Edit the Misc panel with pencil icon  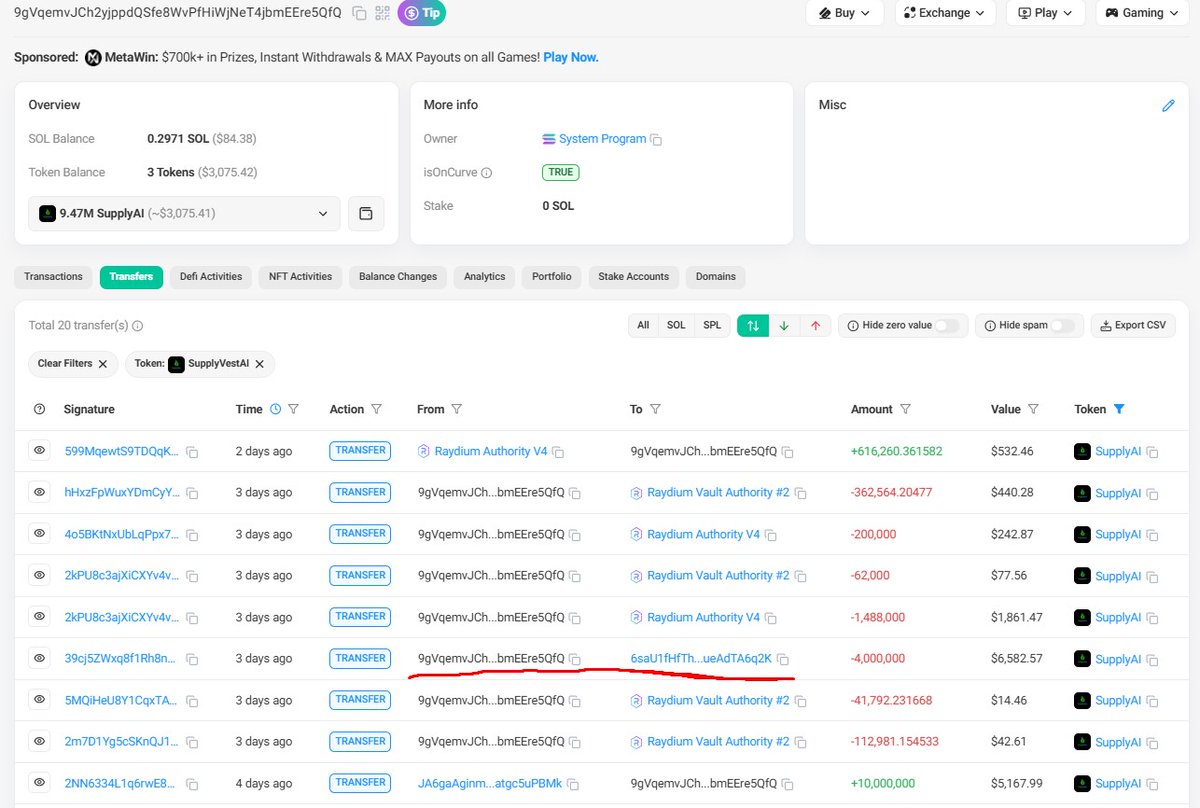1168,105
